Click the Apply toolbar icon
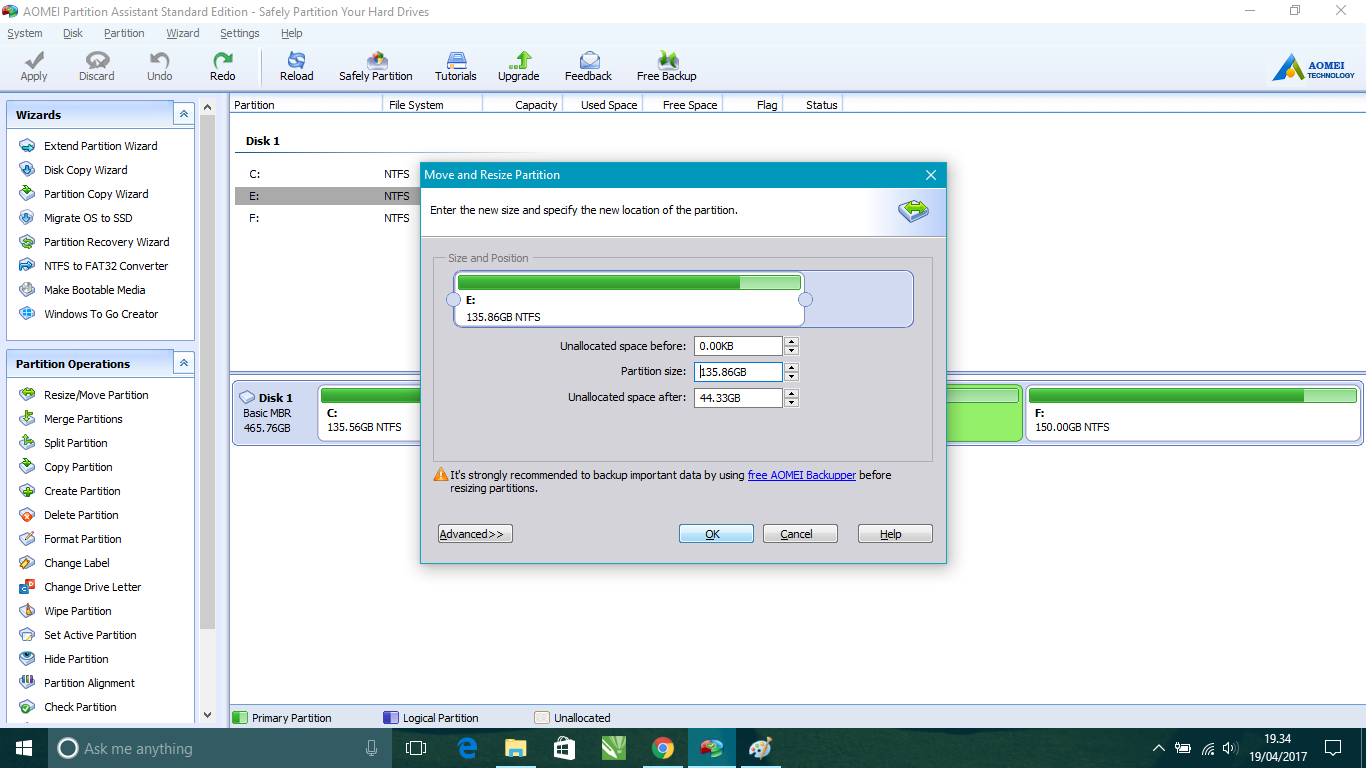 coord(34,67)
